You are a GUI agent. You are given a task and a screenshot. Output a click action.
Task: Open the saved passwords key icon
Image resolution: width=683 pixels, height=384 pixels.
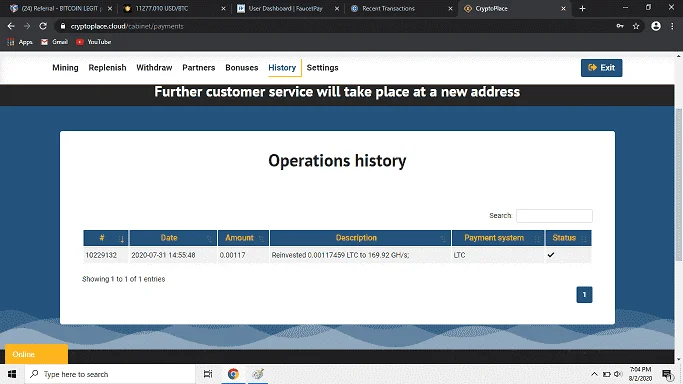(x=620, y=26)
